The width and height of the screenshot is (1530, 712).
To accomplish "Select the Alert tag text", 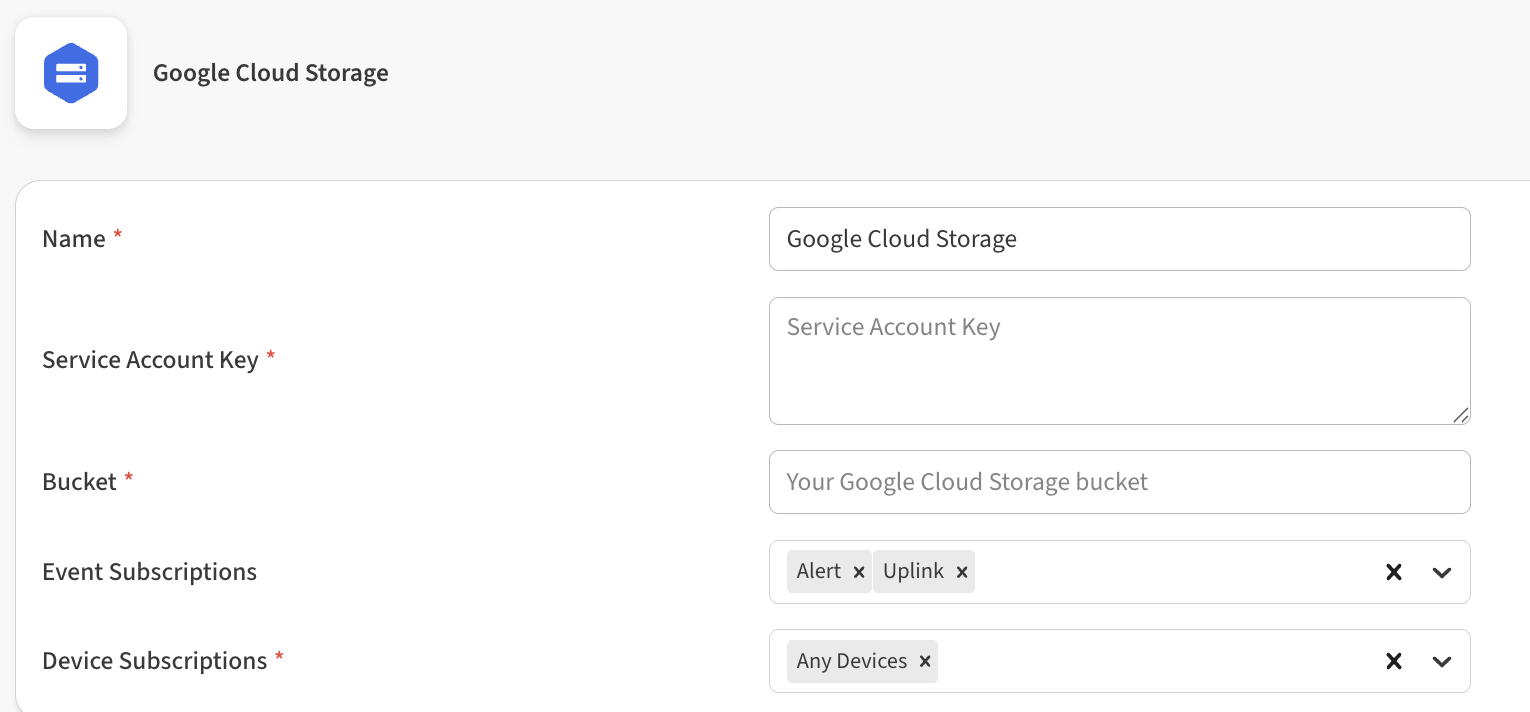I will click(819, 572).
